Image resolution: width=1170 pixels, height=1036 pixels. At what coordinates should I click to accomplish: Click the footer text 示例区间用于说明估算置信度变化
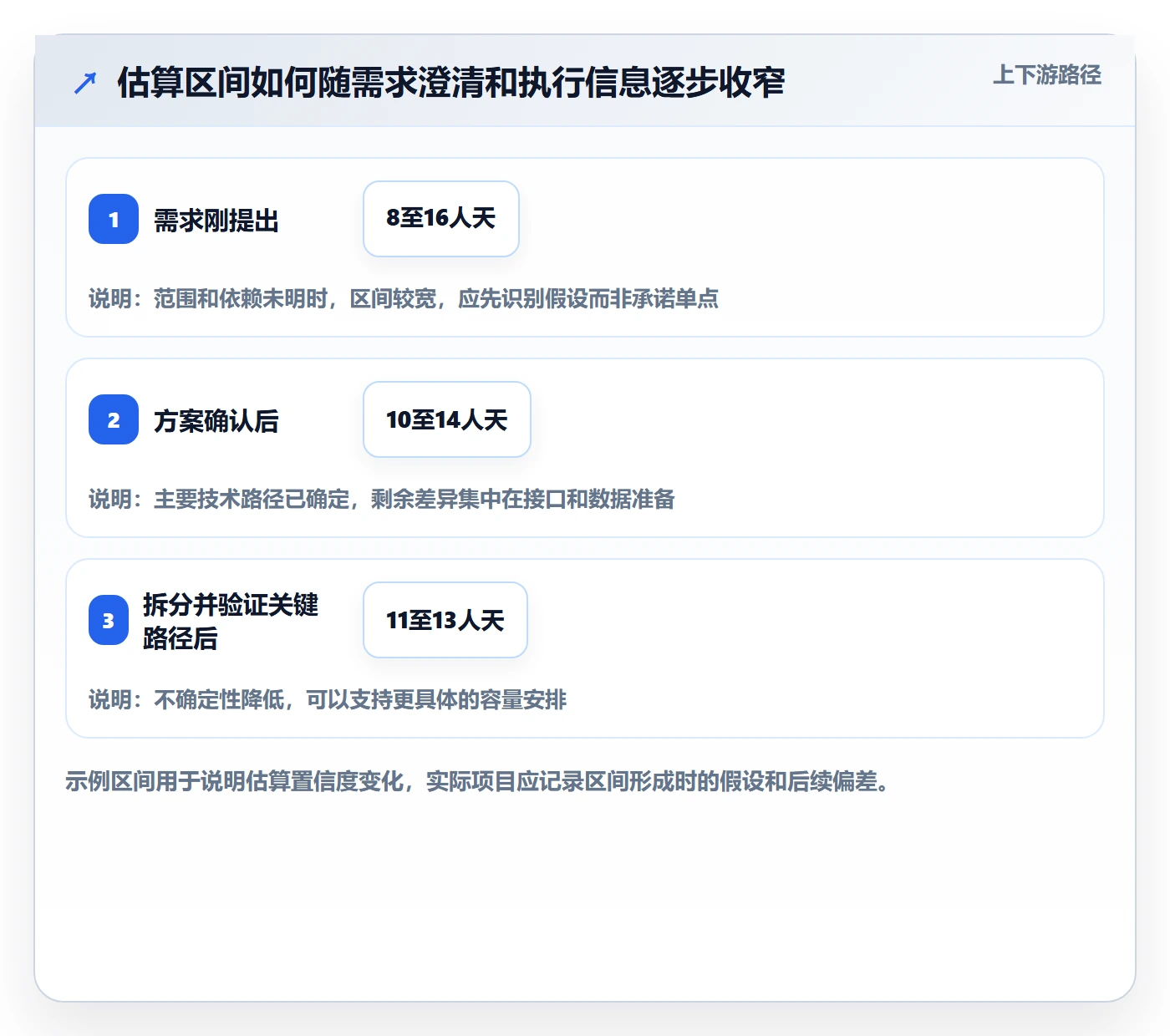pyautogui.click(x=234, y=782)
